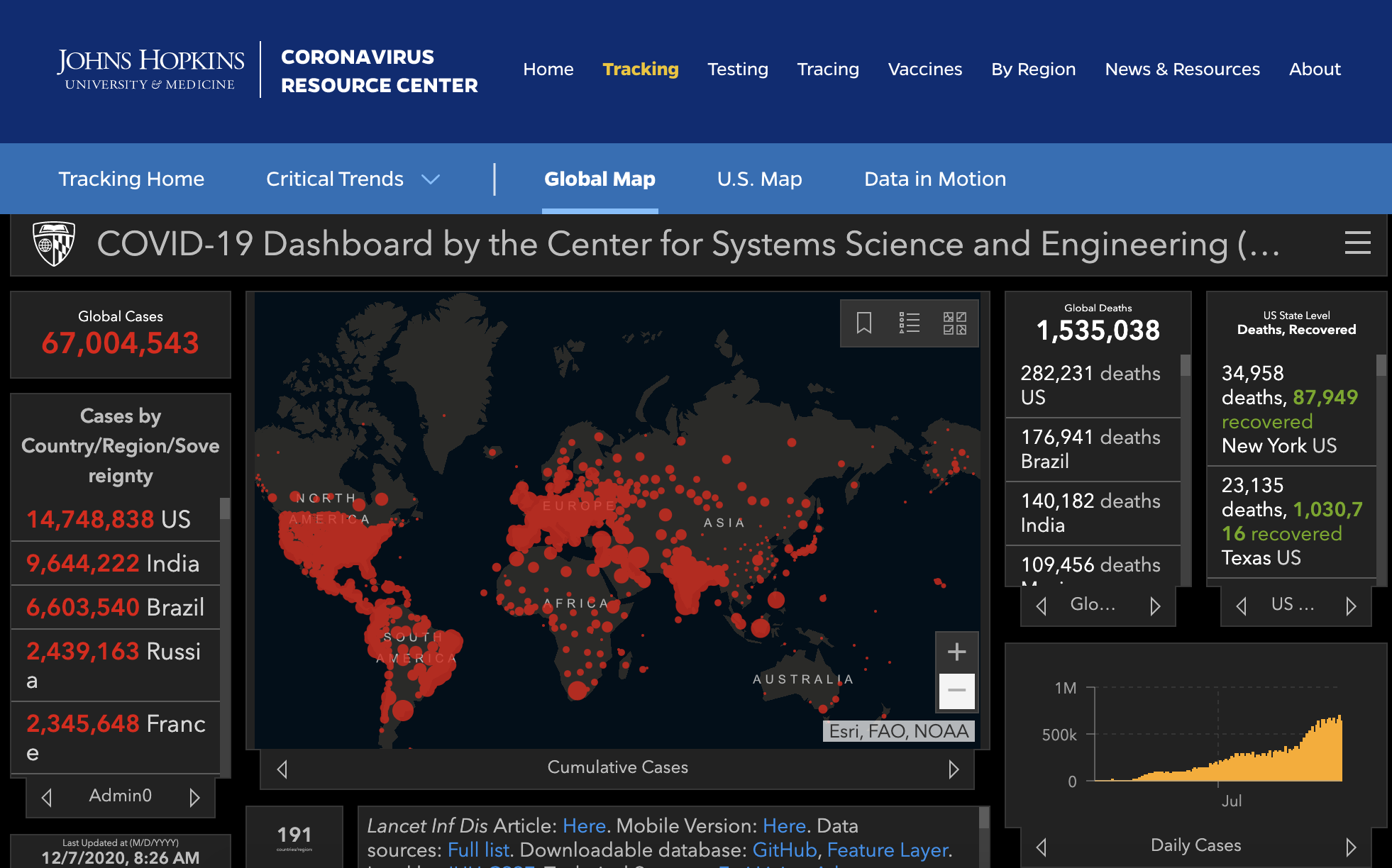The image size is (1392, 868).
Task: Switch to the U.S. Map tab
Action: pyautogui.click(x=759, y=179)
